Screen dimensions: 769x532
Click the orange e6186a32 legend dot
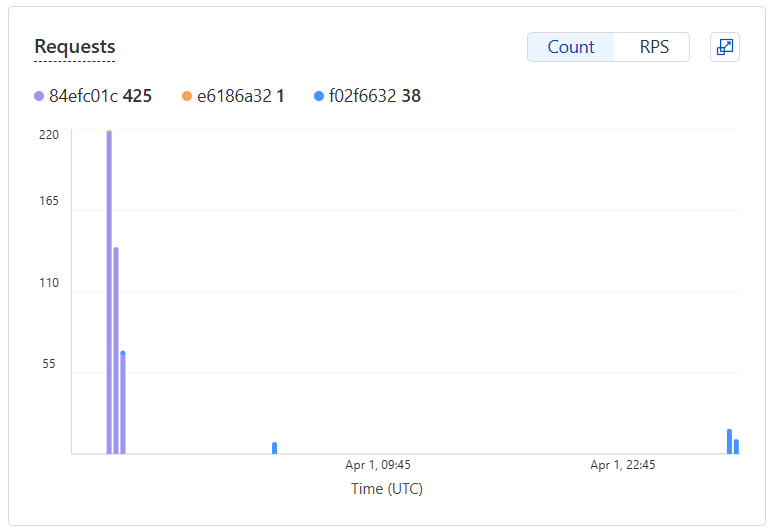[186, 96]
